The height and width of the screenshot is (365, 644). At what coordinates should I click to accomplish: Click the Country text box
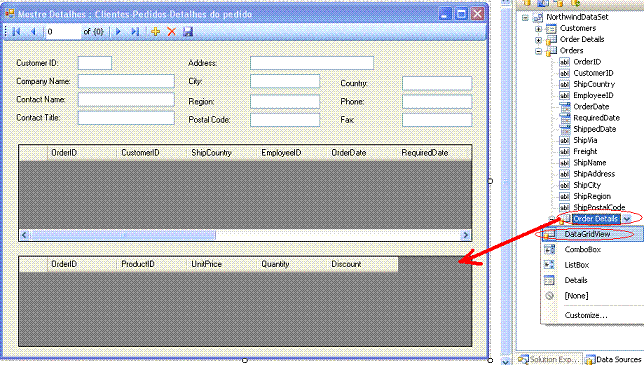[437, 83]
